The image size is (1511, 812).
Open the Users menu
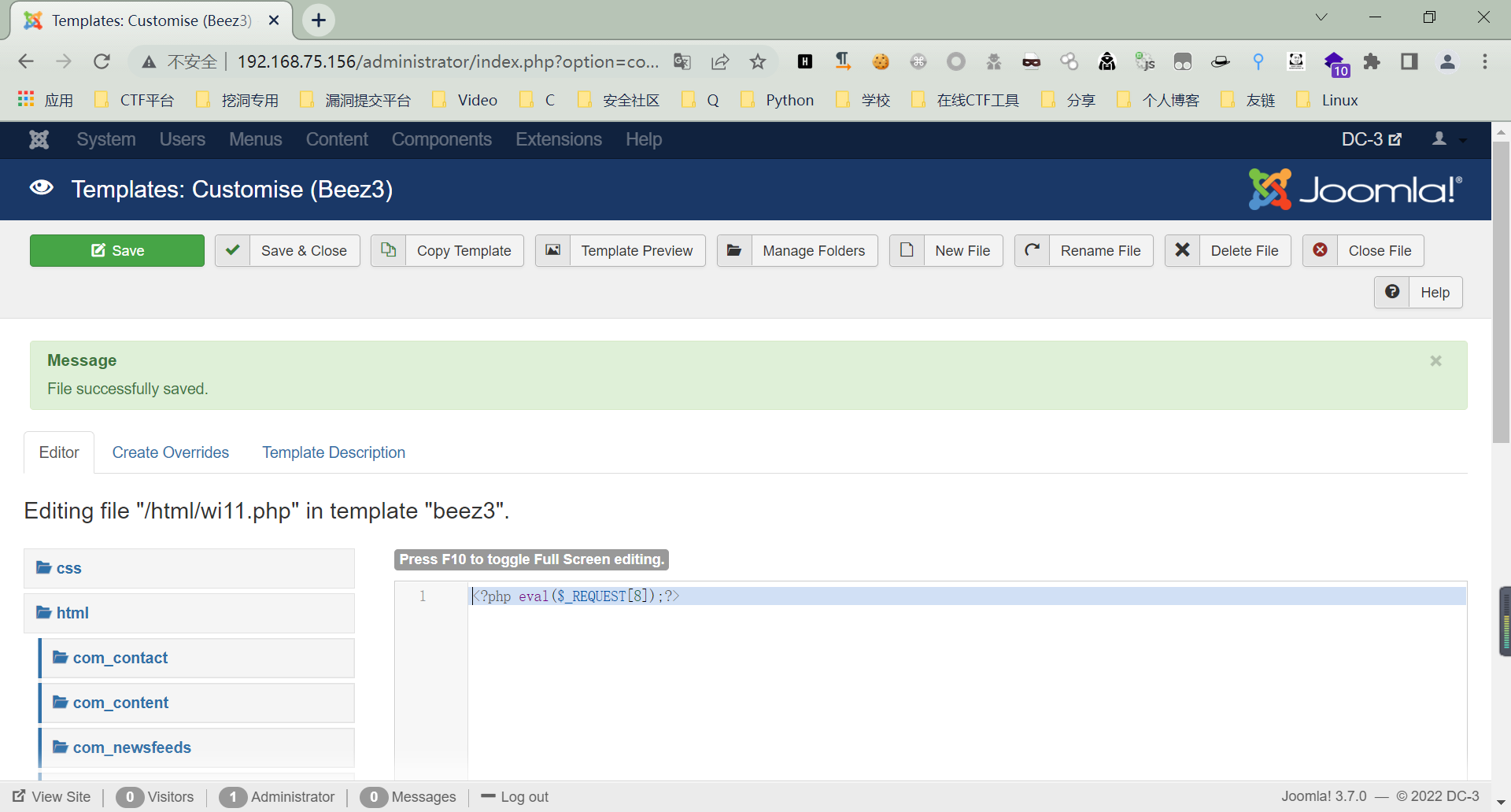(183, 139)
